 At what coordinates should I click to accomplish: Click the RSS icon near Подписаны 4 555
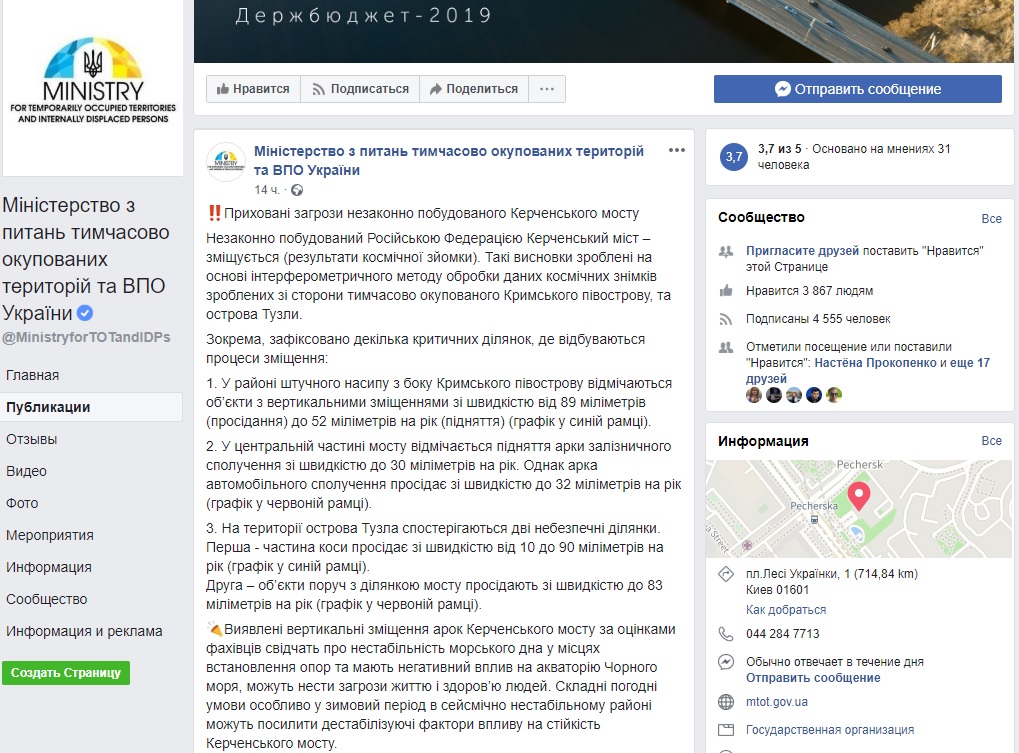726,319
